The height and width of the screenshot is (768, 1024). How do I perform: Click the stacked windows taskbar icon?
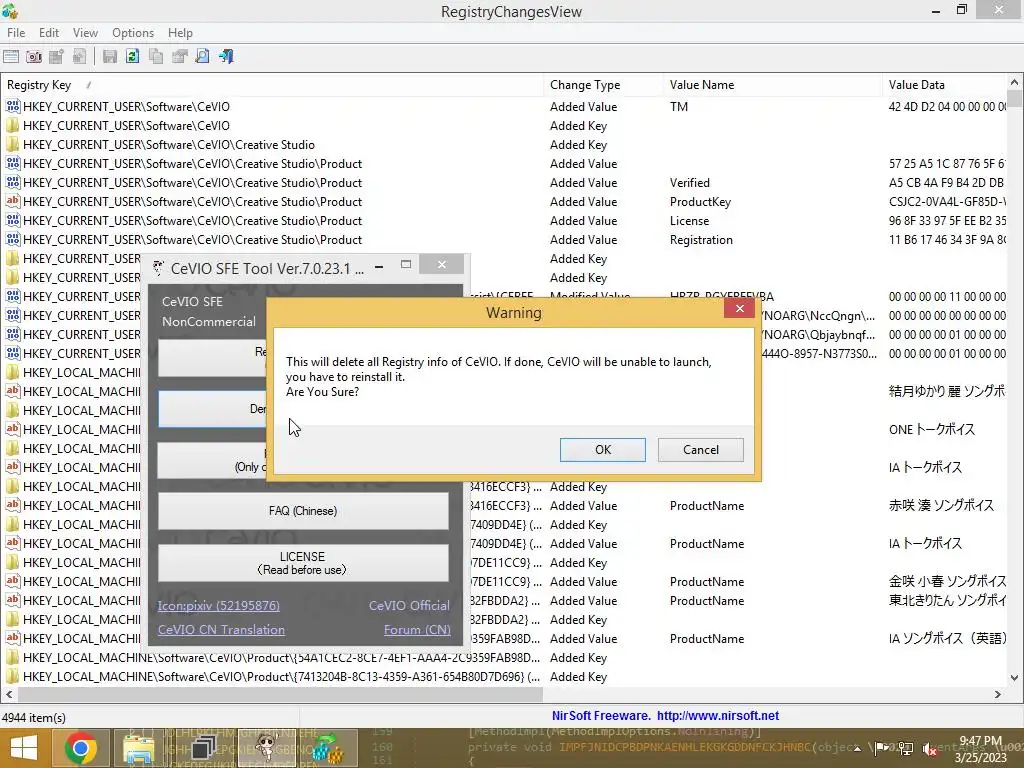pos(202,748)
